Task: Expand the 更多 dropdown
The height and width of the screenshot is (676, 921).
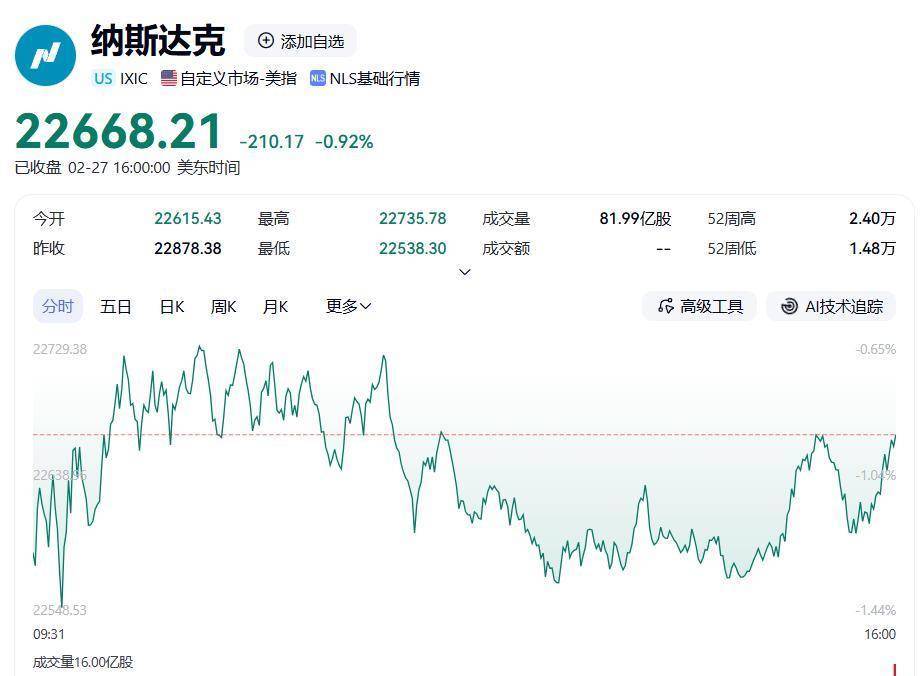Action: point(348,306)
